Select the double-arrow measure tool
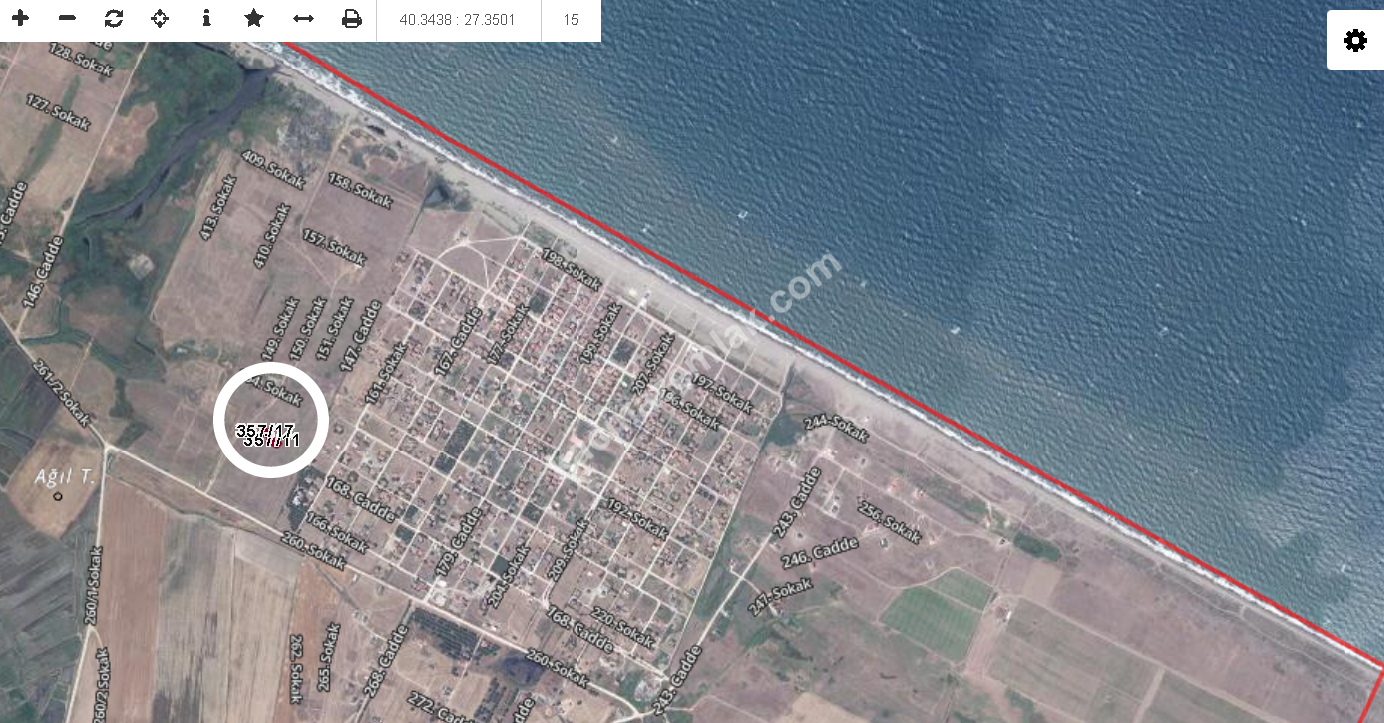Viewport: 1384px width, 723px height. click(303, 19)
